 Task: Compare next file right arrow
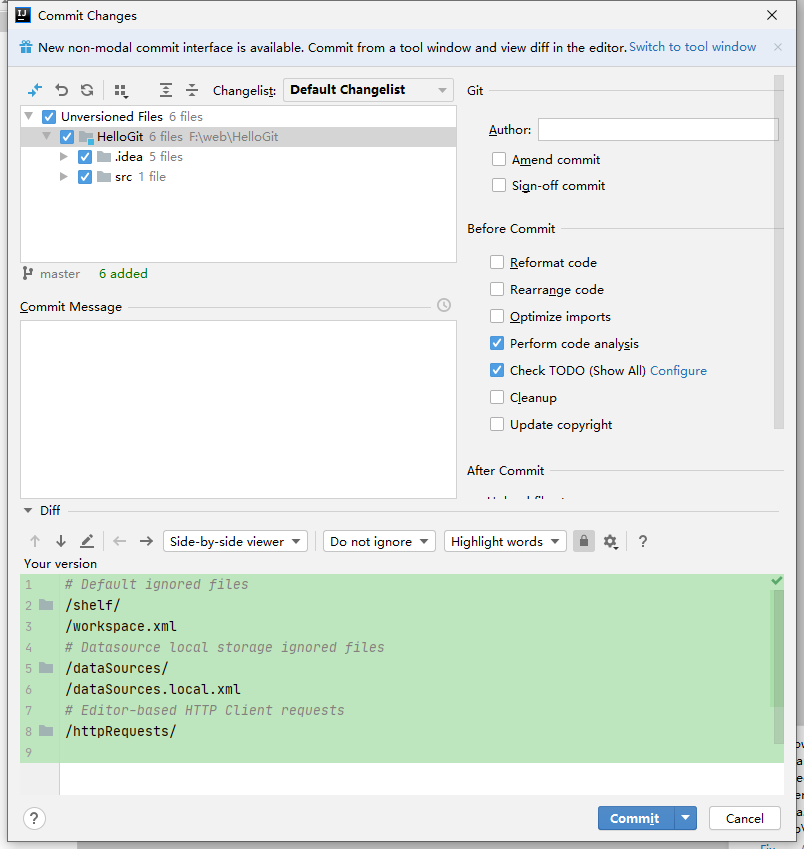pos(146,541)
